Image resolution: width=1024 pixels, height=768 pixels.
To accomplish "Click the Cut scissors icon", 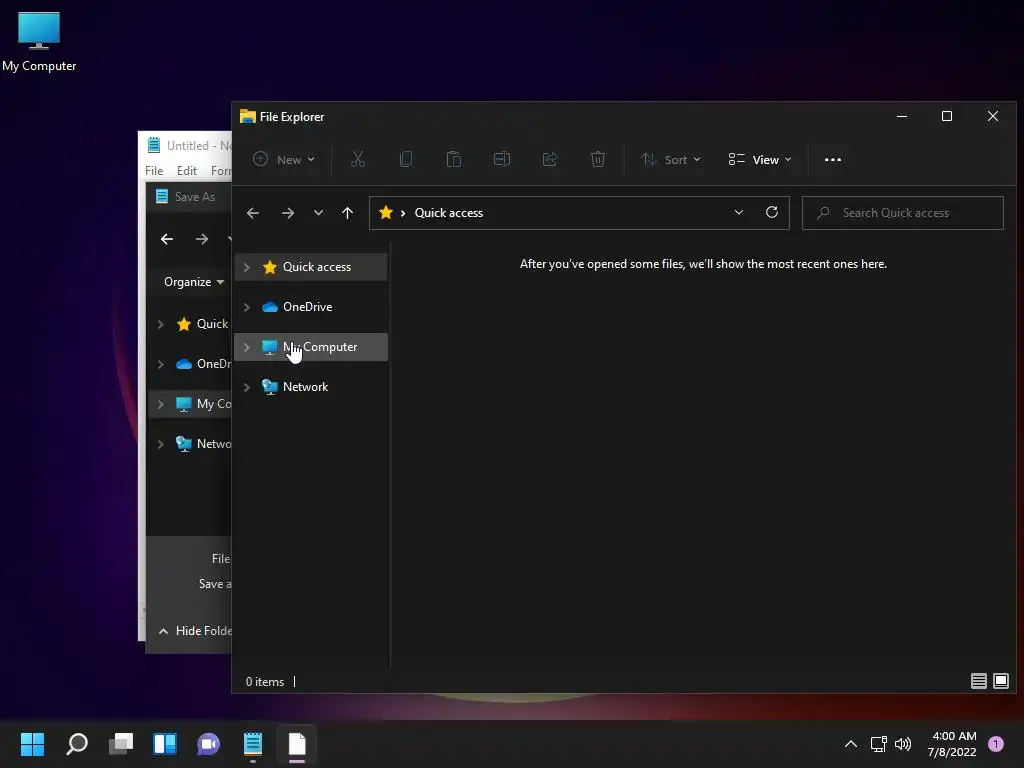I will point(358,159).
